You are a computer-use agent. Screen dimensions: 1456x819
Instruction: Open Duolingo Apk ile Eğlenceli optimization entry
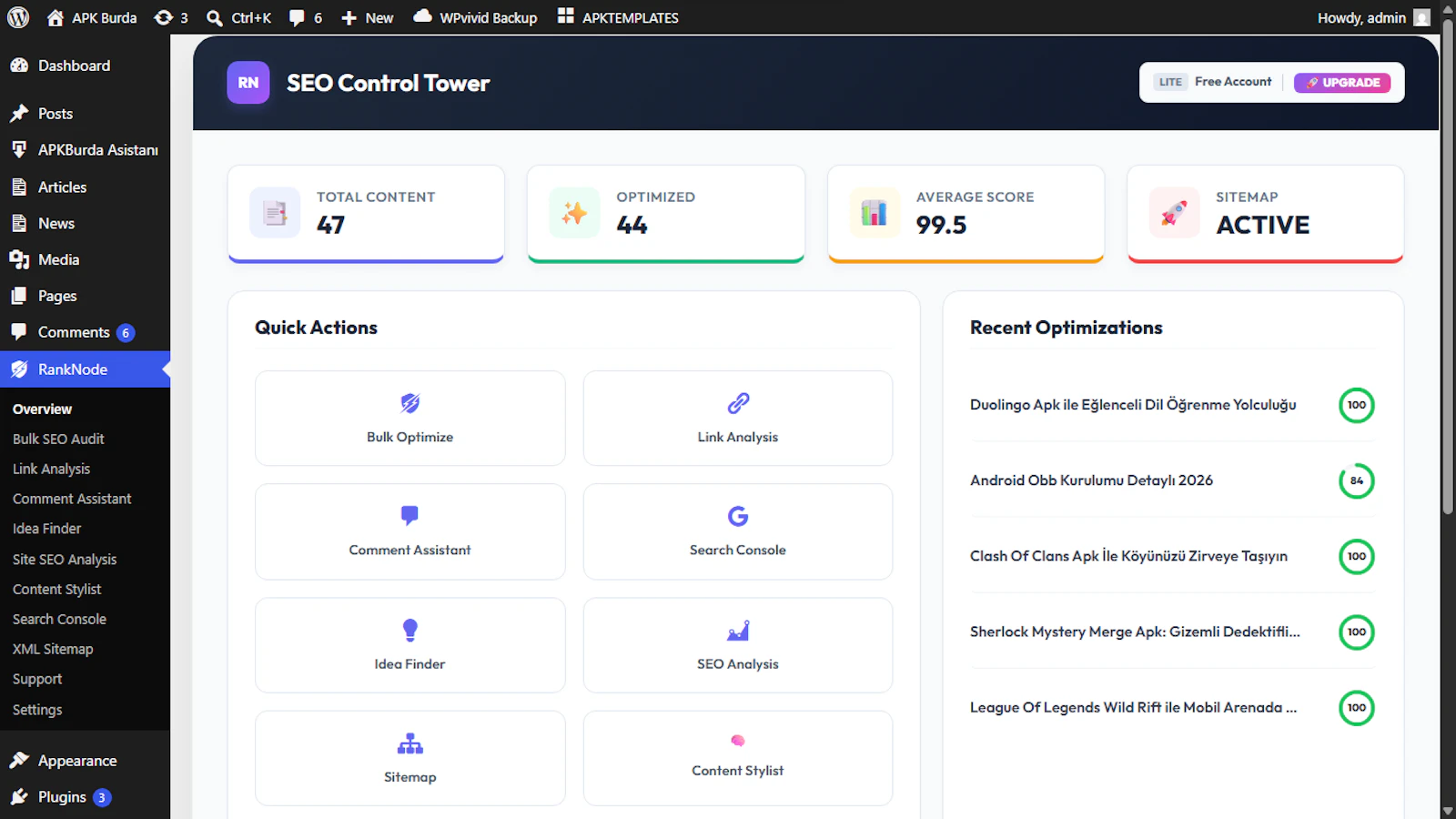point(1133,405)
